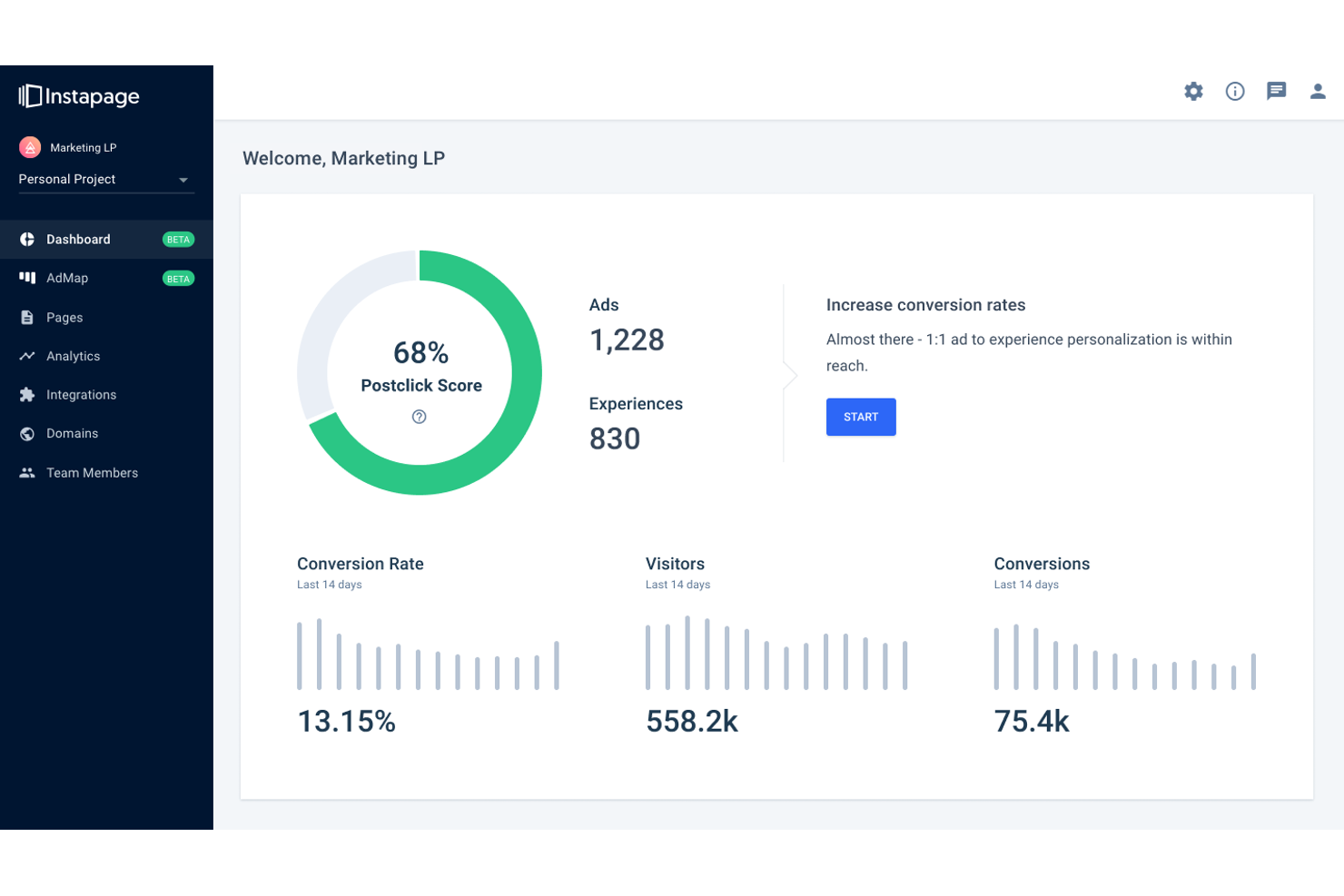Open the Domains section

point(72,433)
